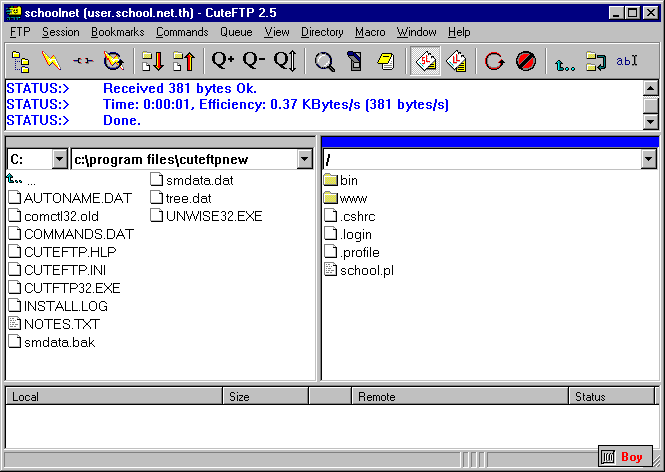Image resolution: width=665 pixels, height=472 pixels.
Task: Toggle the long listing (LL) icon
Action: pyautogui.click(x=456, y=61)
